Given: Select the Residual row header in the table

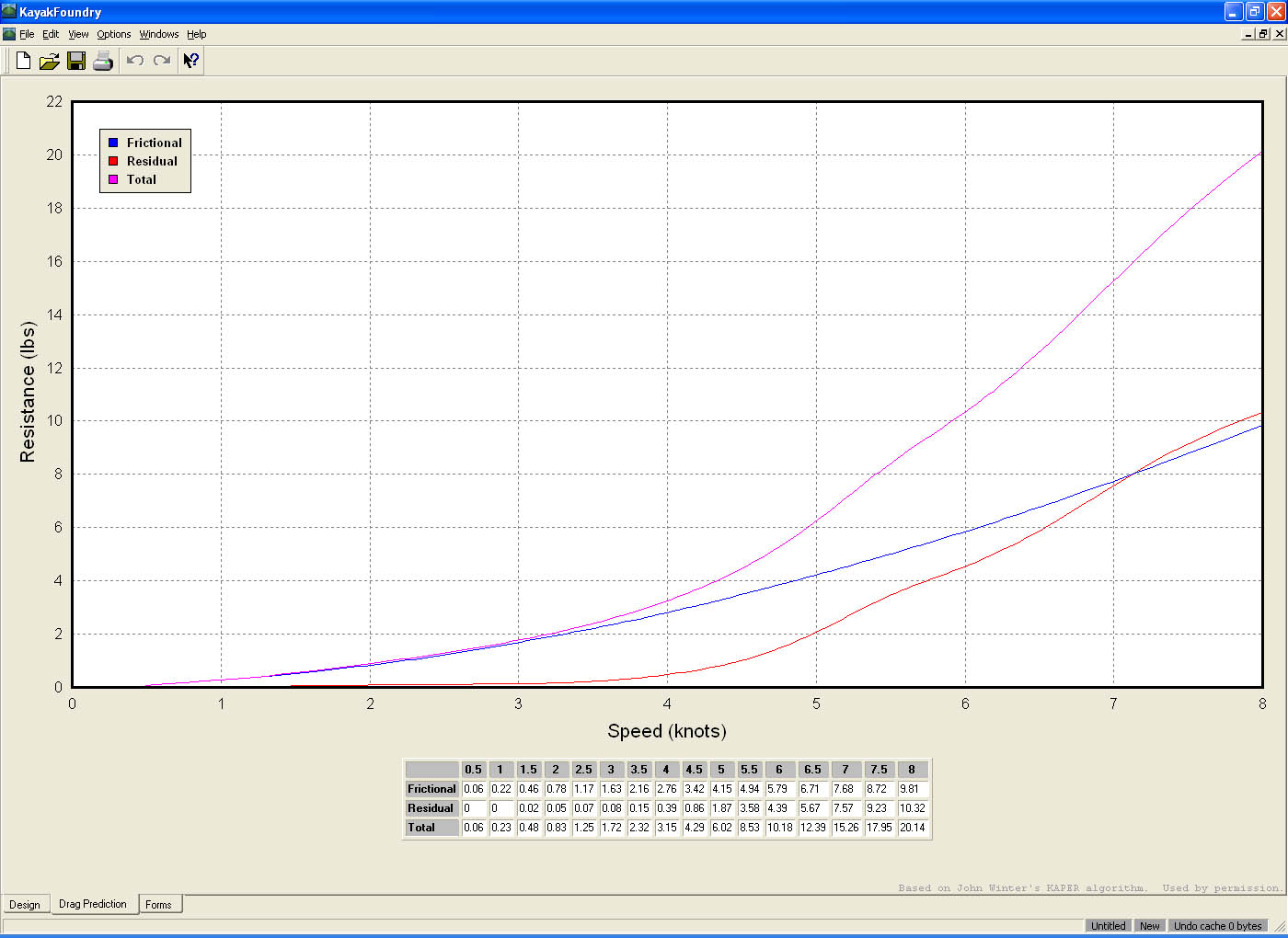Looking at the screenshot, I should click(431, 808).
